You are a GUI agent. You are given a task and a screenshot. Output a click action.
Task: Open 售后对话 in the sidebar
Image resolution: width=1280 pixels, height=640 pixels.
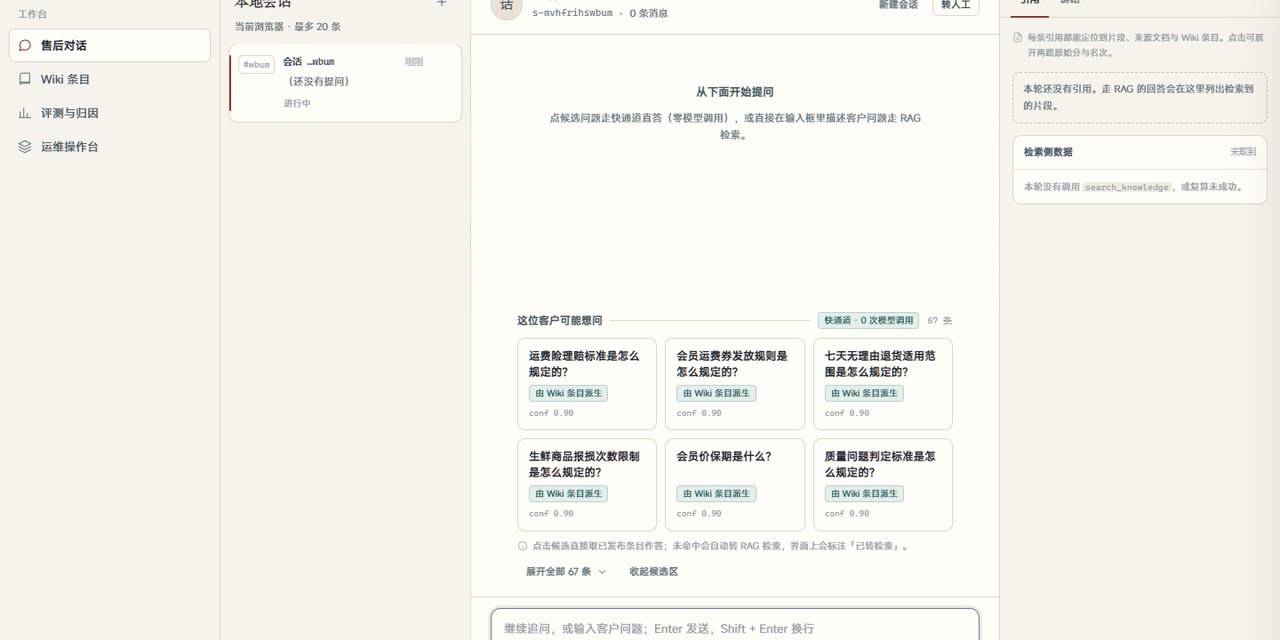[x=110, y=45]
